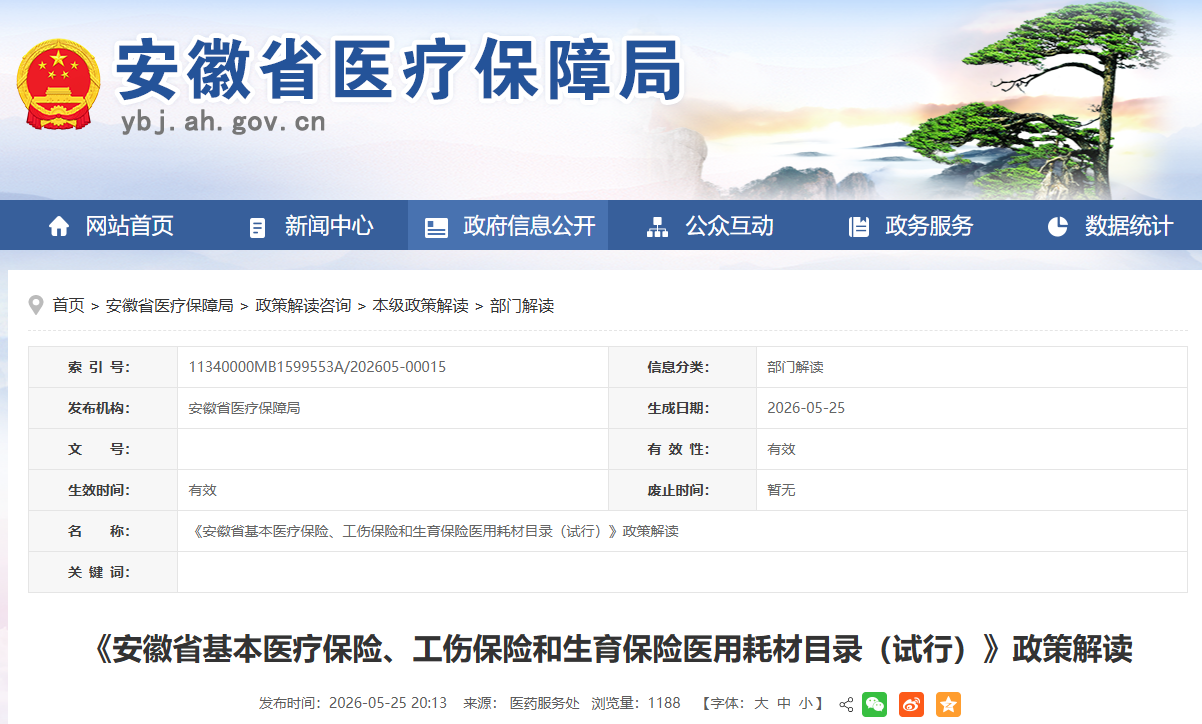
Task: Go to 首页 breadcrumb link
Action: pyautogui.click(x=69, y=305)
